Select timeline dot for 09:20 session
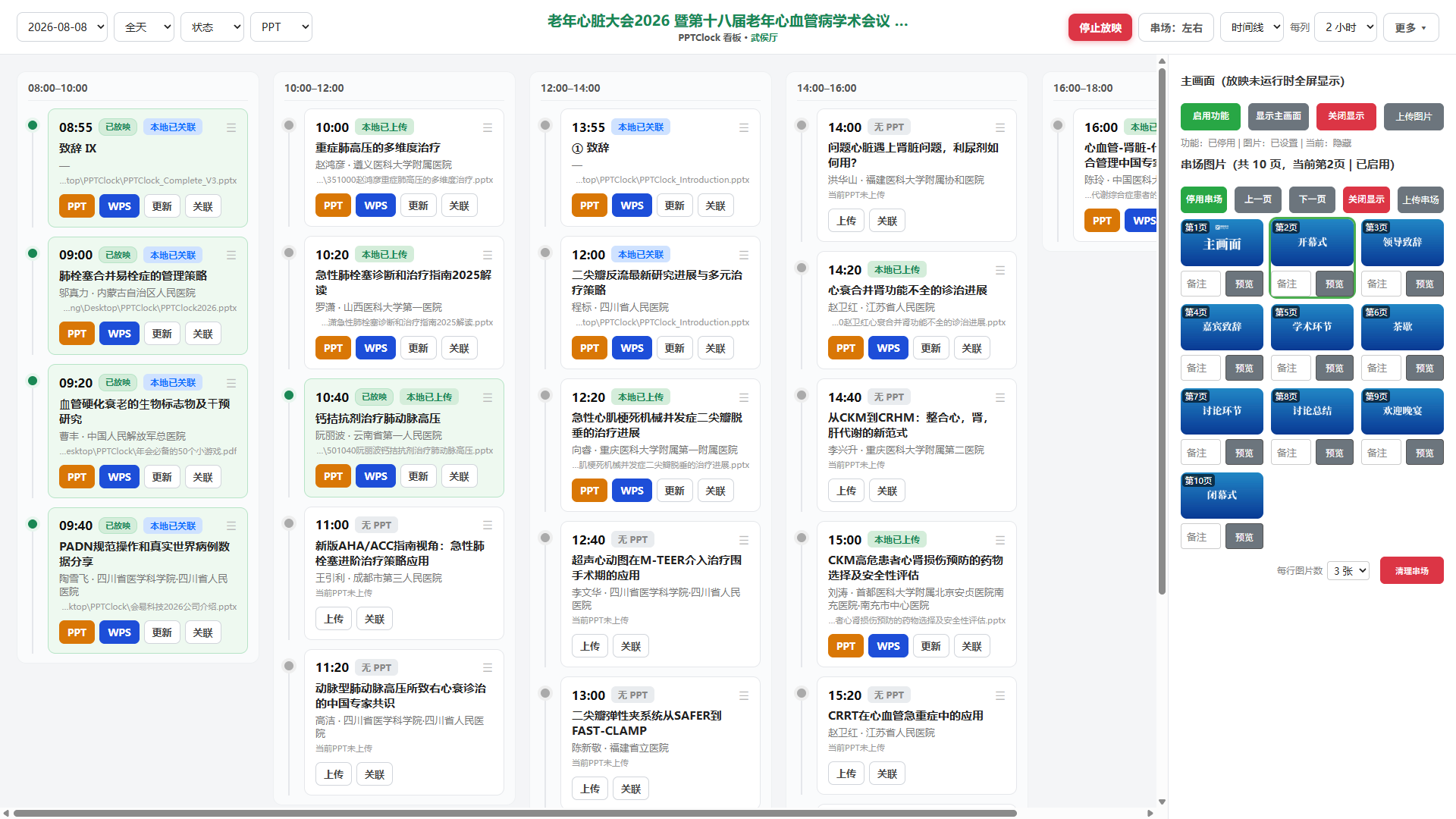 point(33,381)
